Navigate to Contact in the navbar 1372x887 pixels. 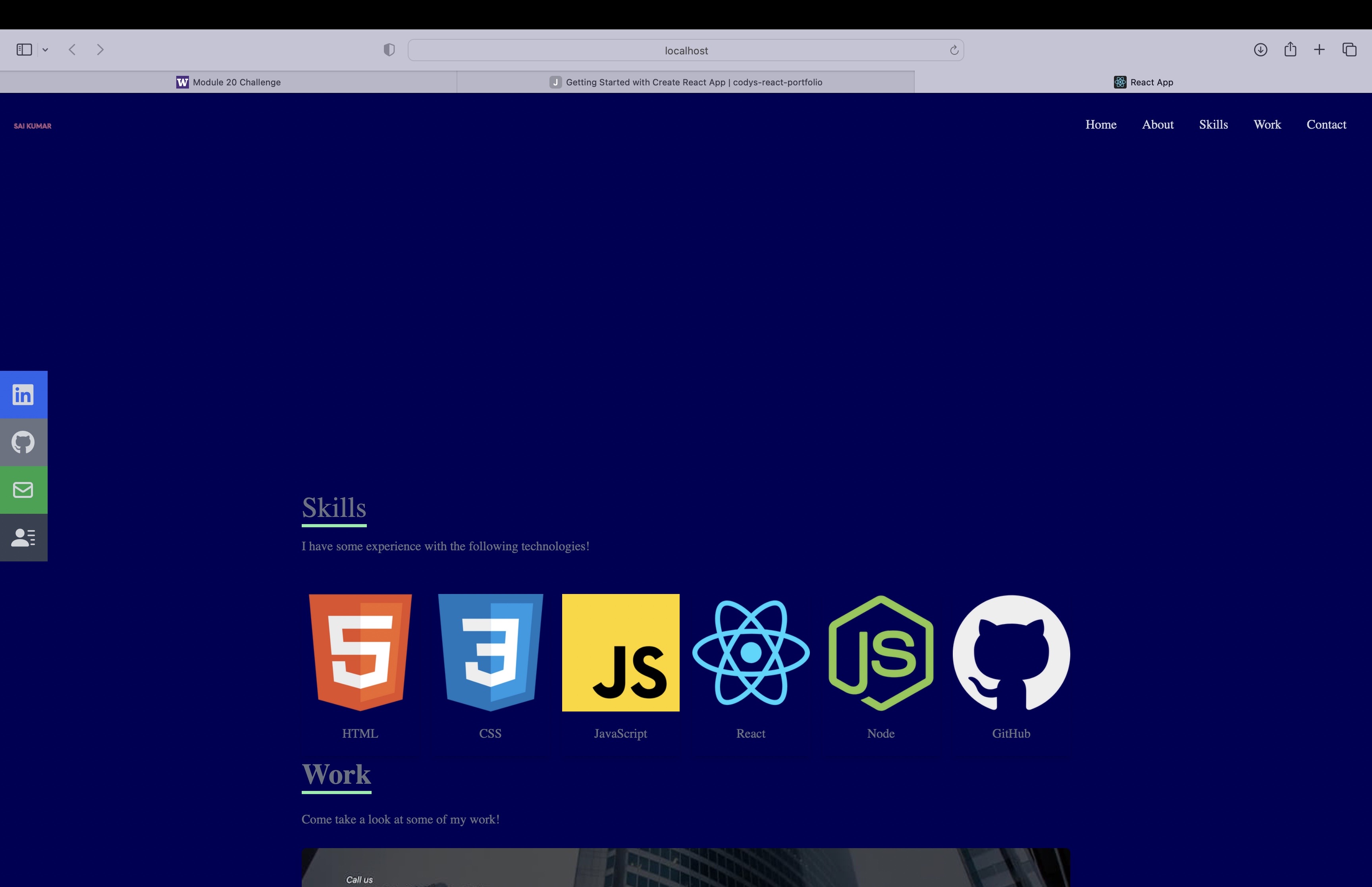[1326, 124]
